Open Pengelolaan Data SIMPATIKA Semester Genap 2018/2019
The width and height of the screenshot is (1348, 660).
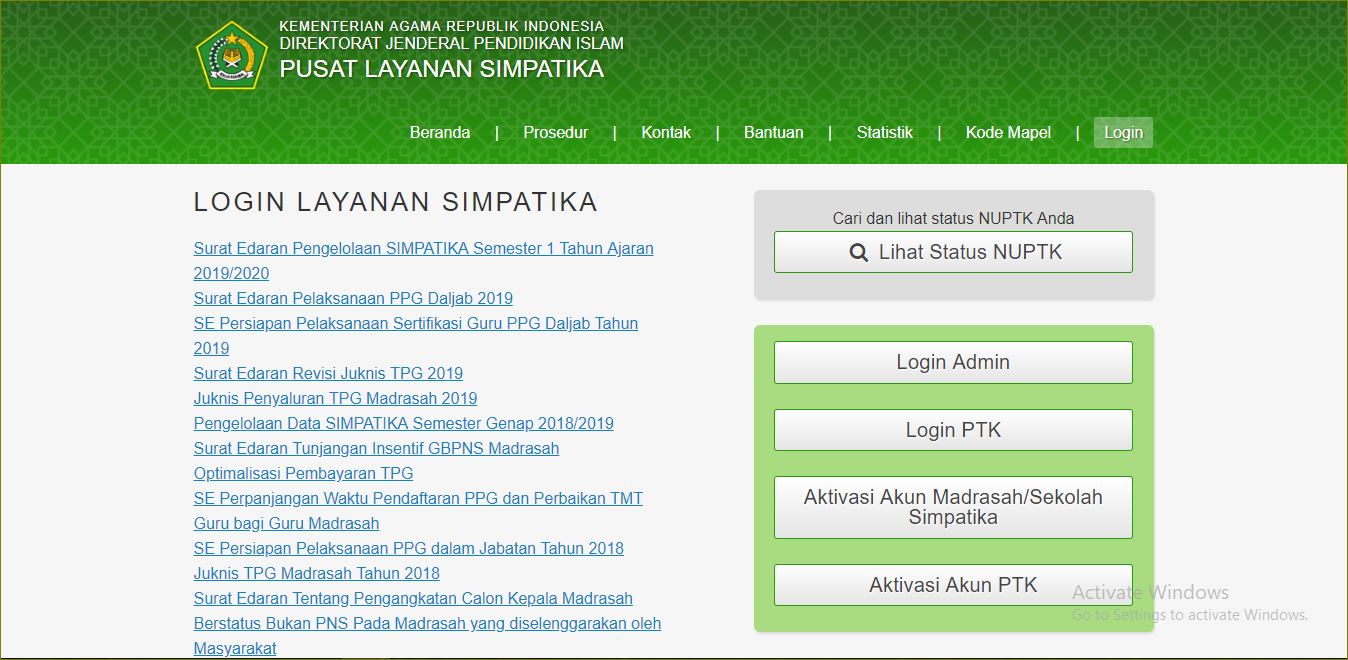click(x=403, y=423)
